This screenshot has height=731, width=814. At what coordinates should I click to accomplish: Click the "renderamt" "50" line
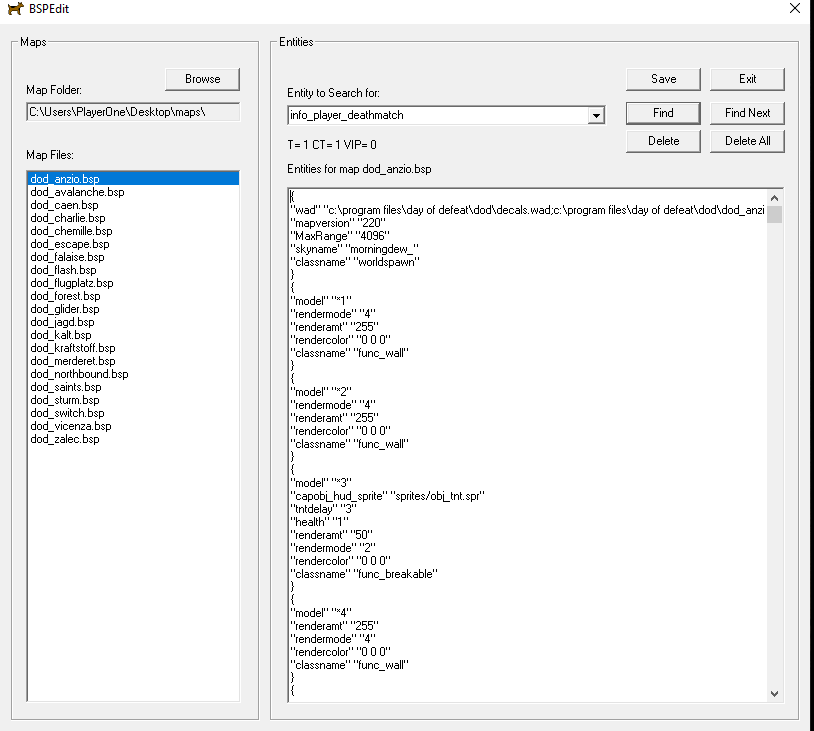coord(331,535)
